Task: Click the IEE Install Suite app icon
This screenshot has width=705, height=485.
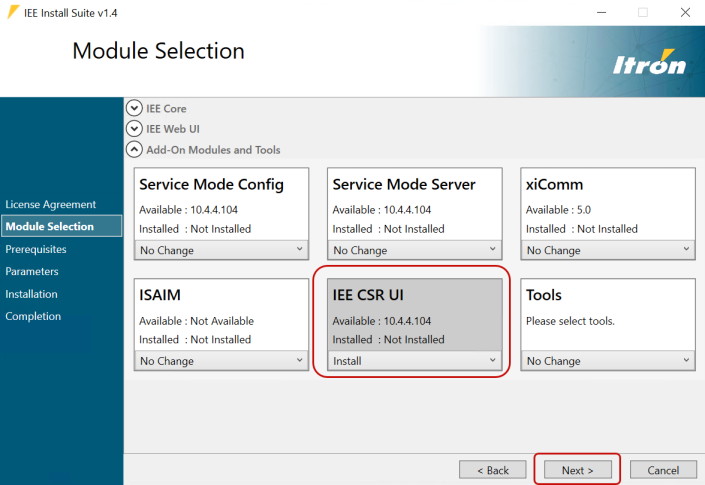Action: [13, 12]
